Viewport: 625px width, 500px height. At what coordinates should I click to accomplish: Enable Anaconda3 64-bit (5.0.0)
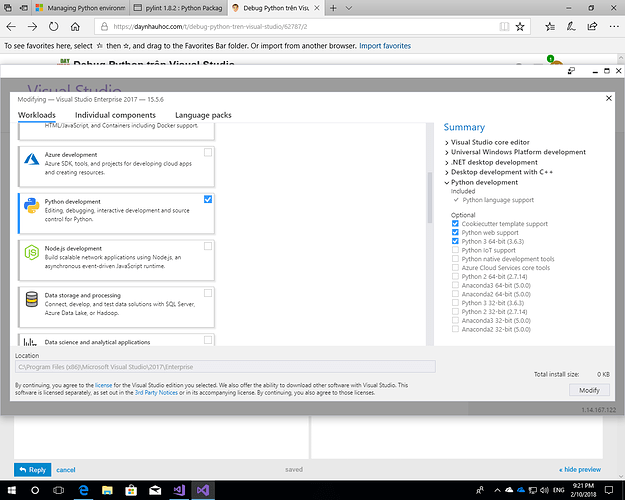pyautogui.click(x=455, y=285)
